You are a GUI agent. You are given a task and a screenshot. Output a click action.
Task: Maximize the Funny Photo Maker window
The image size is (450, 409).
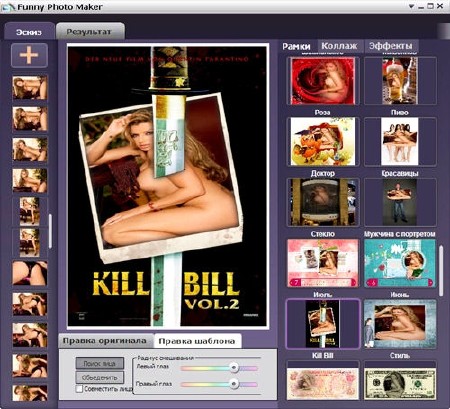pyautogui.click(x=430, y=6)
